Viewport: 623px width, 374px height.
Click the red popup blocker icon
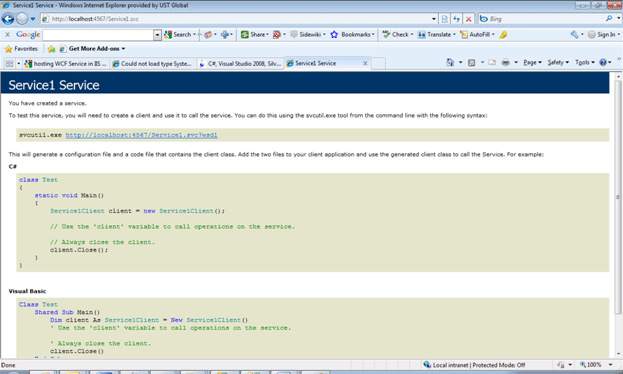277,35
